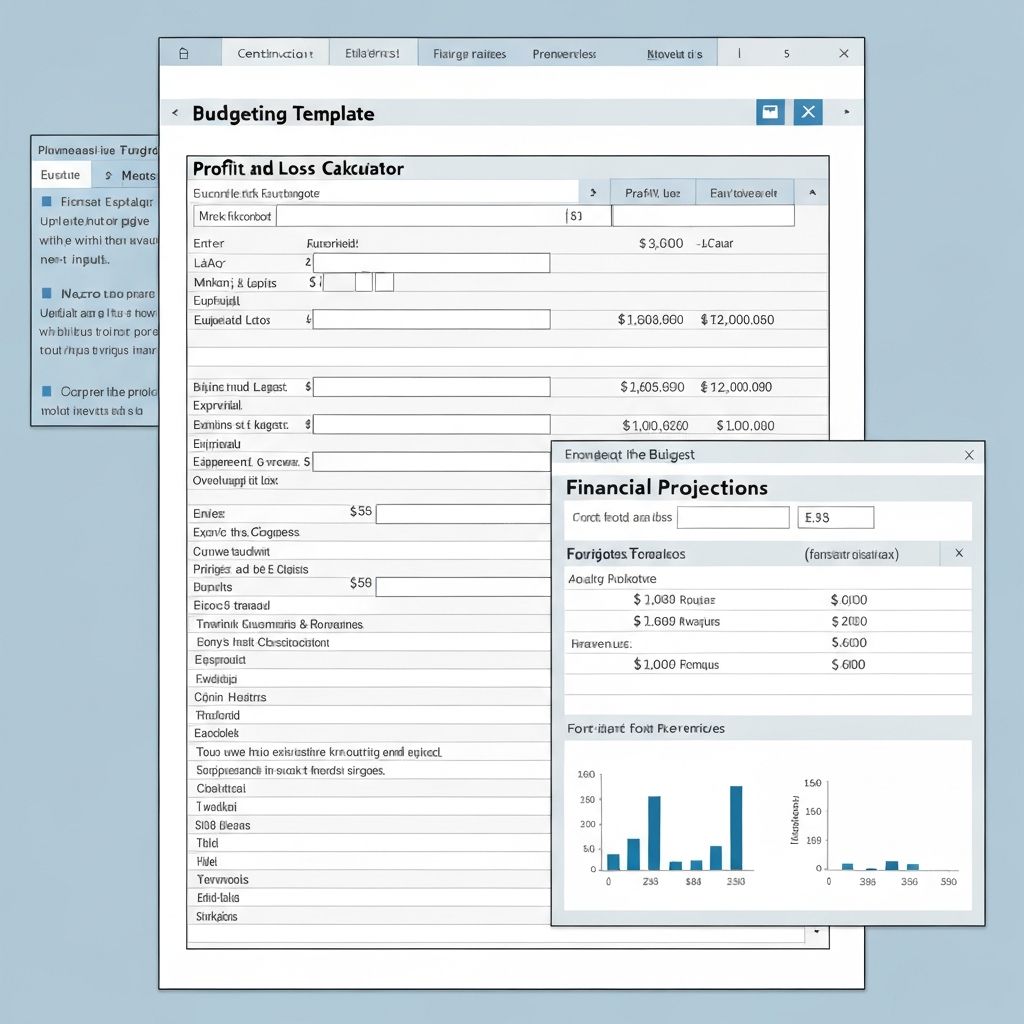This screenshot has width=1024, height=1024.
Task: Collapse the Profit and Loss section using the up arrow
Action: (811, 192)
